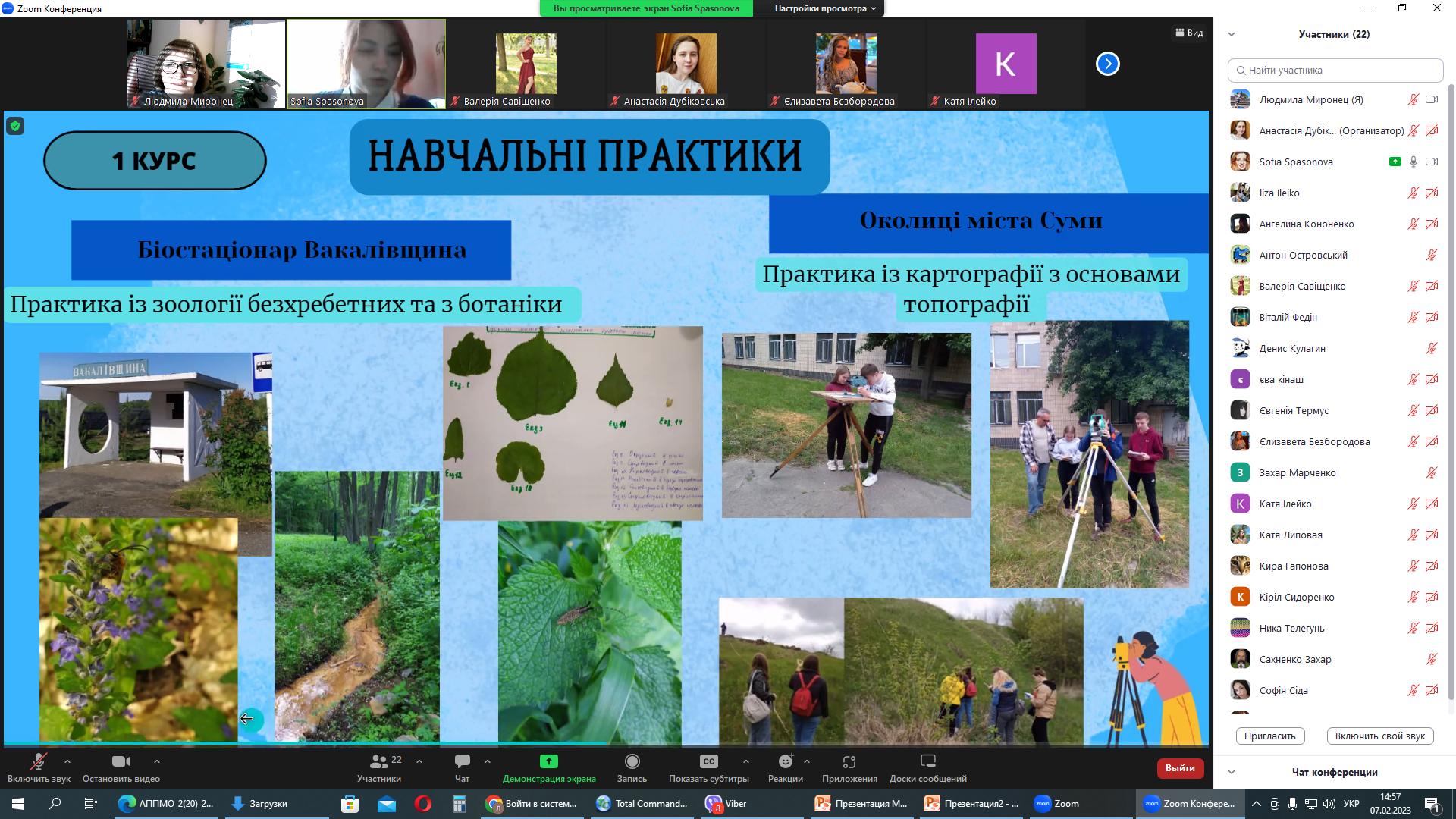Open the Реакции reactions icon

[x=785, y=761]
